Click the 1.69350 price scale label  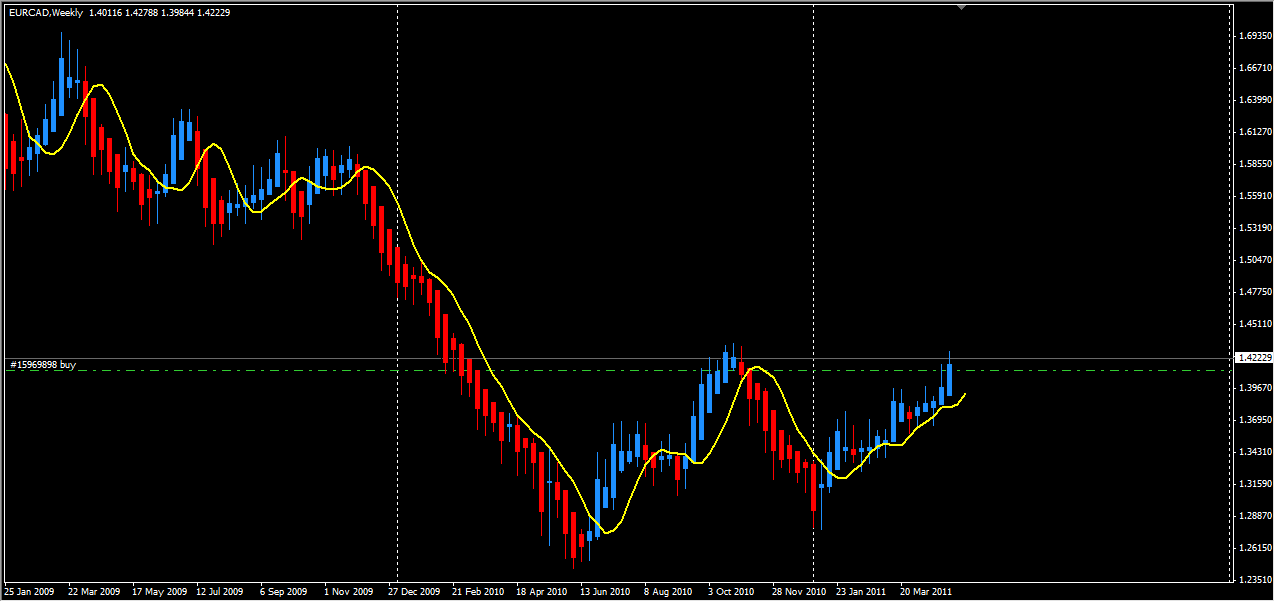point(1253,36)
